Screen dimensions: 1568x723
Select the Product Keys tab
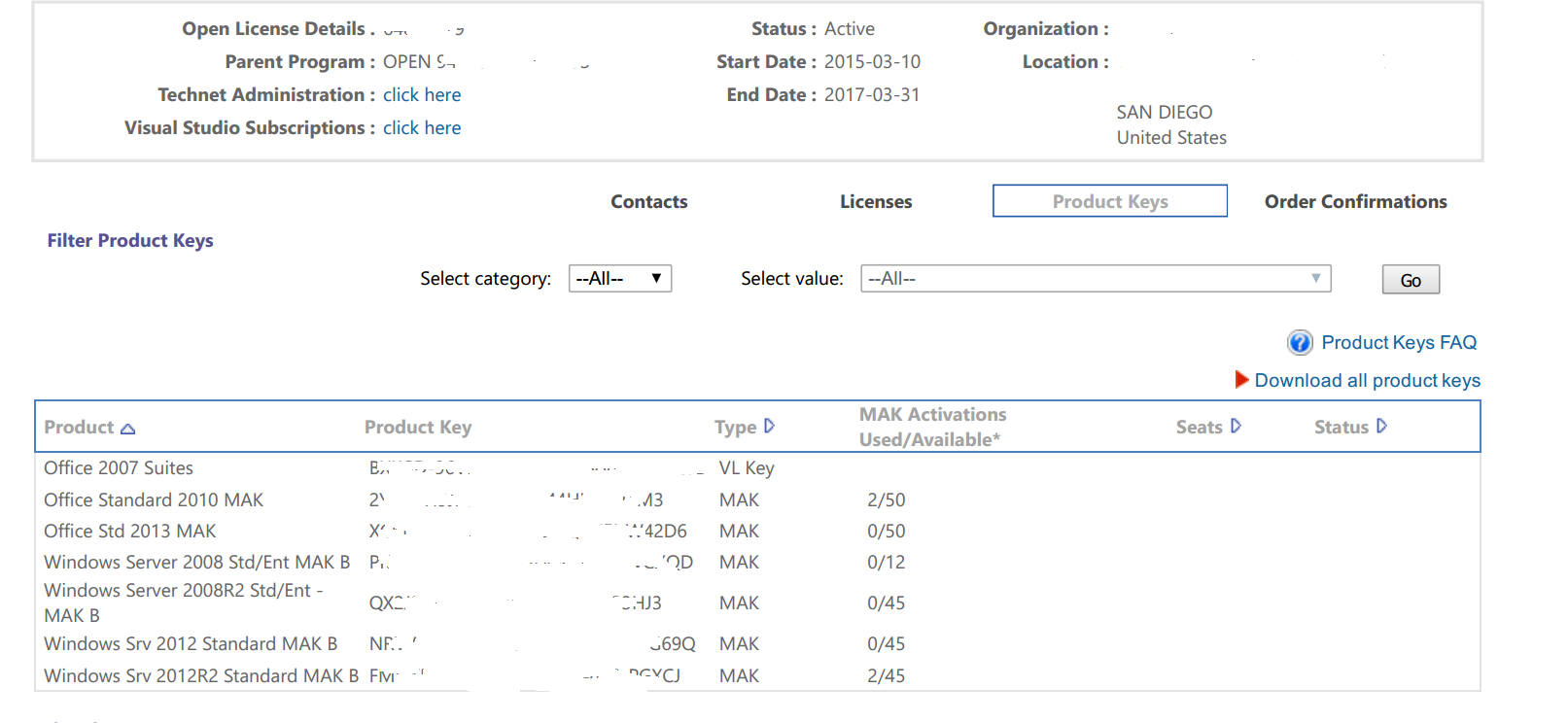pos(1110,201)
